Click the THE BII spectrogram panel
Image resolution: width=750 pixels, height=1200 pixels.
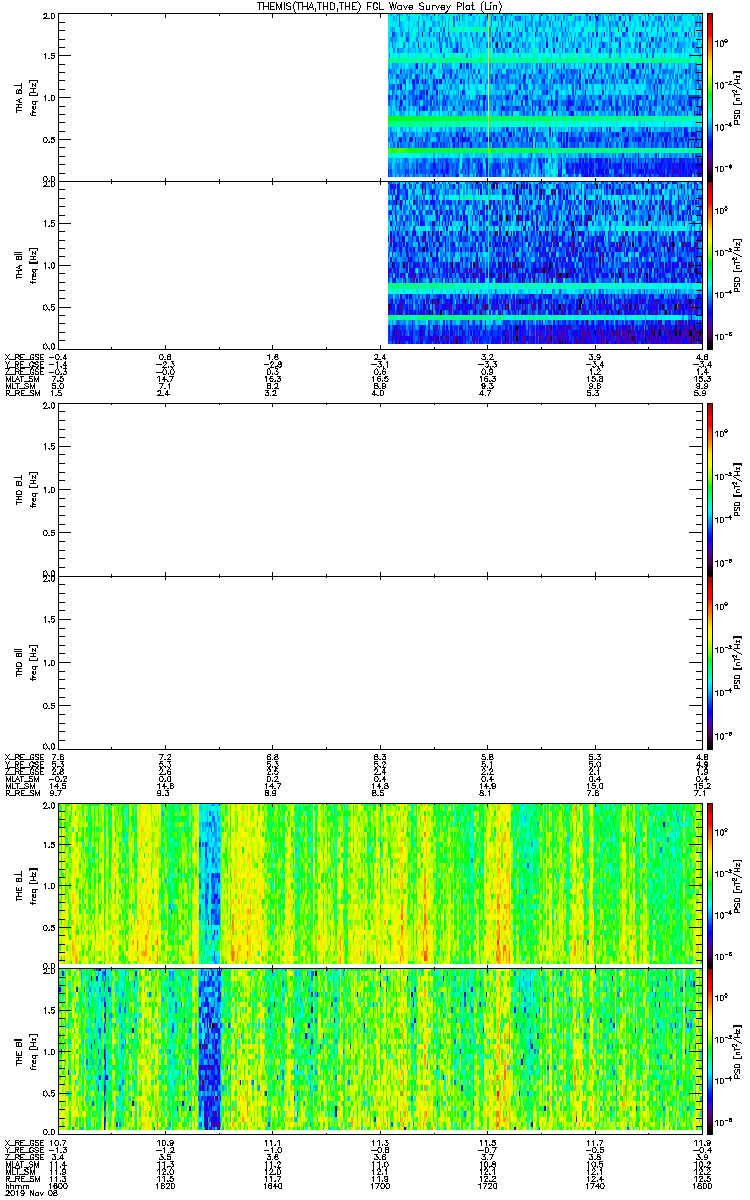(380, 1049)
